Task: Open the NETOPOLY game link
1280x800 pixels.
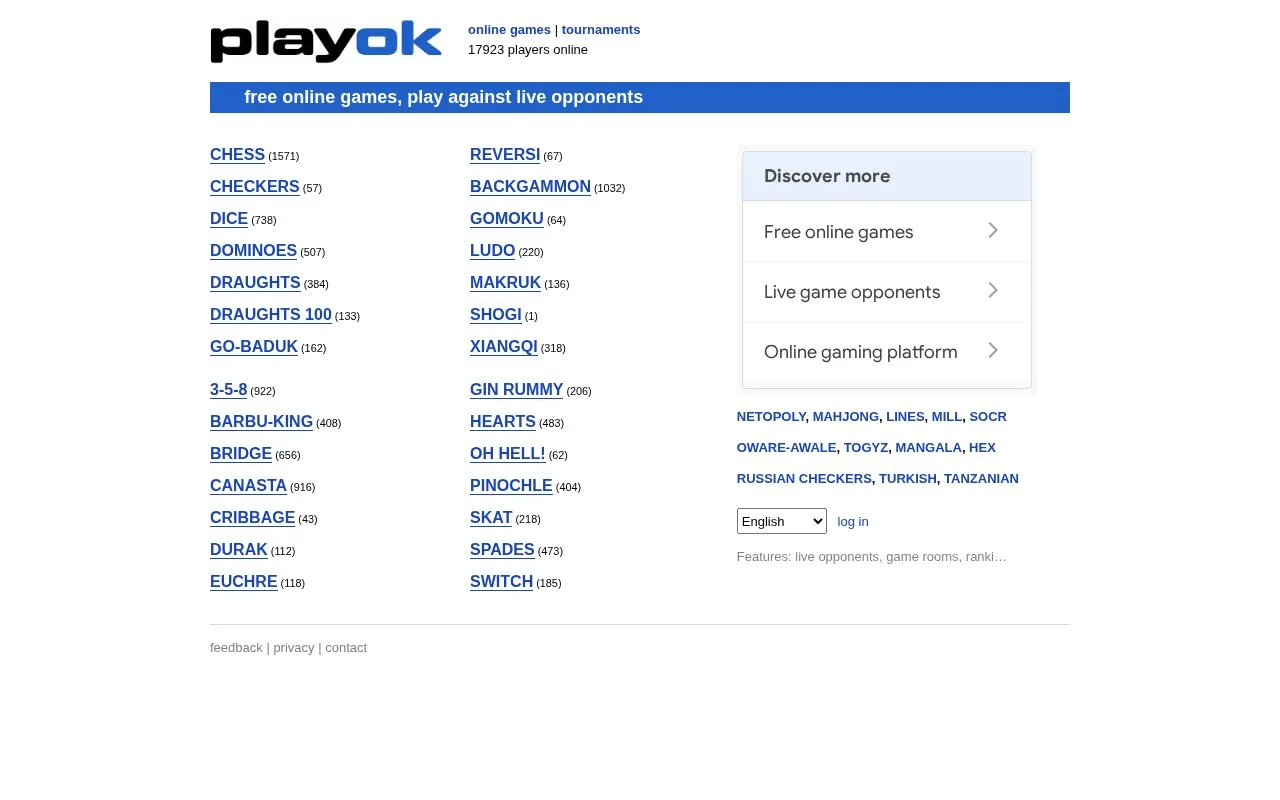Action: [x=771, y=417]
